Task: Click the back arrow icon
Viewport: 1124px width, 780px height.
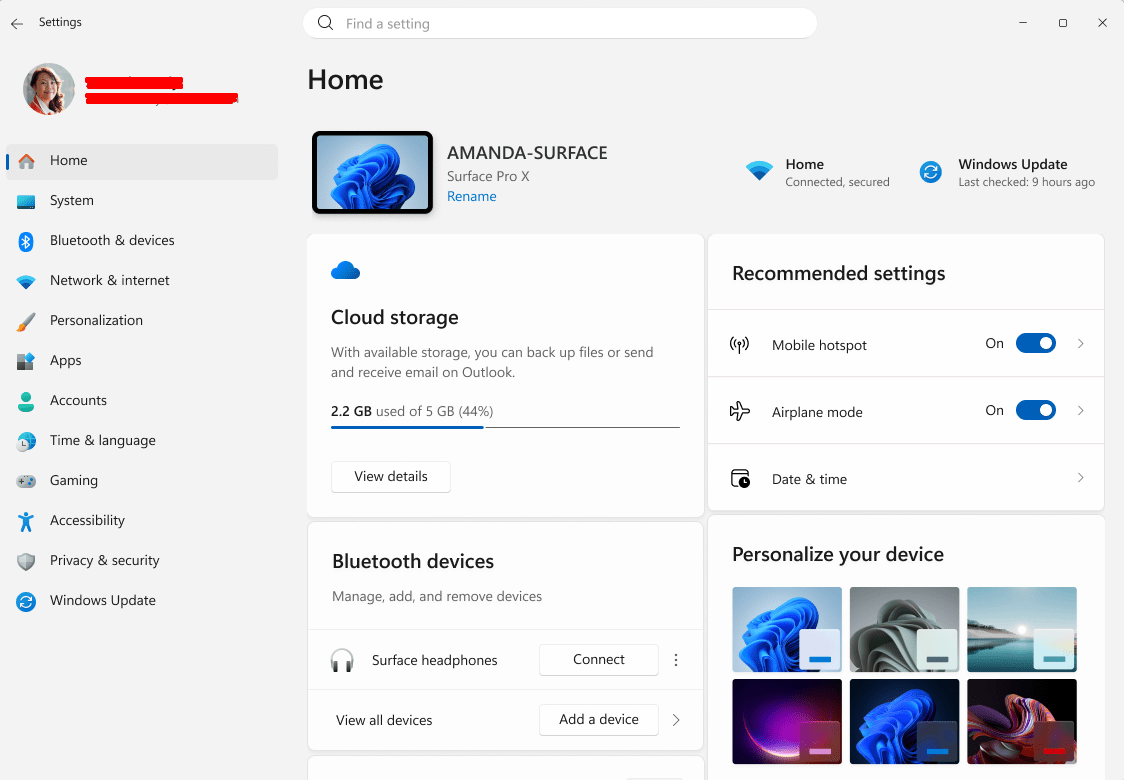Action: tap(17, 24)
